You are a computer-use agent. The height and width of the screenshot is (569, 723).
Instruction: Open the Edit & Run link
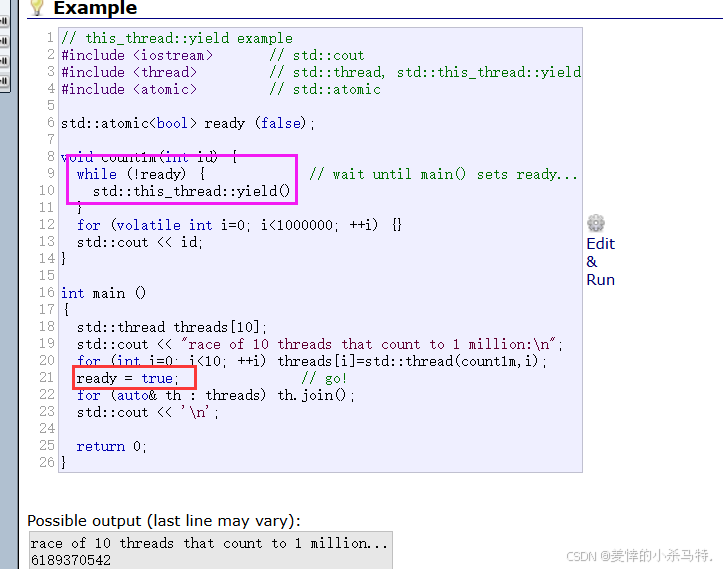(600, 261)
